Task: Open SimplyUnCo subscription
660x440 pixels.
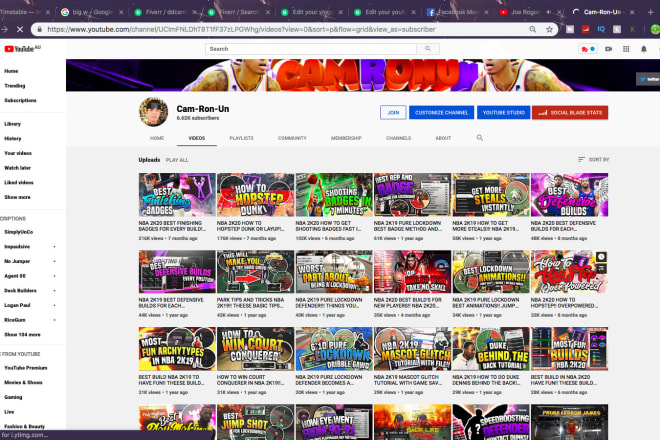Action: tap(19, 232)
